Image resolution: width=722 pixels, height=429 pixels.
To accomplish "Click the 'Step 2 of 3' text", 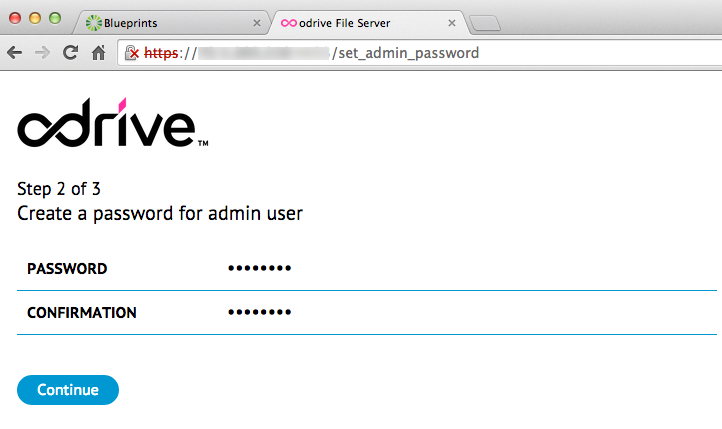I will coord(59,189).
